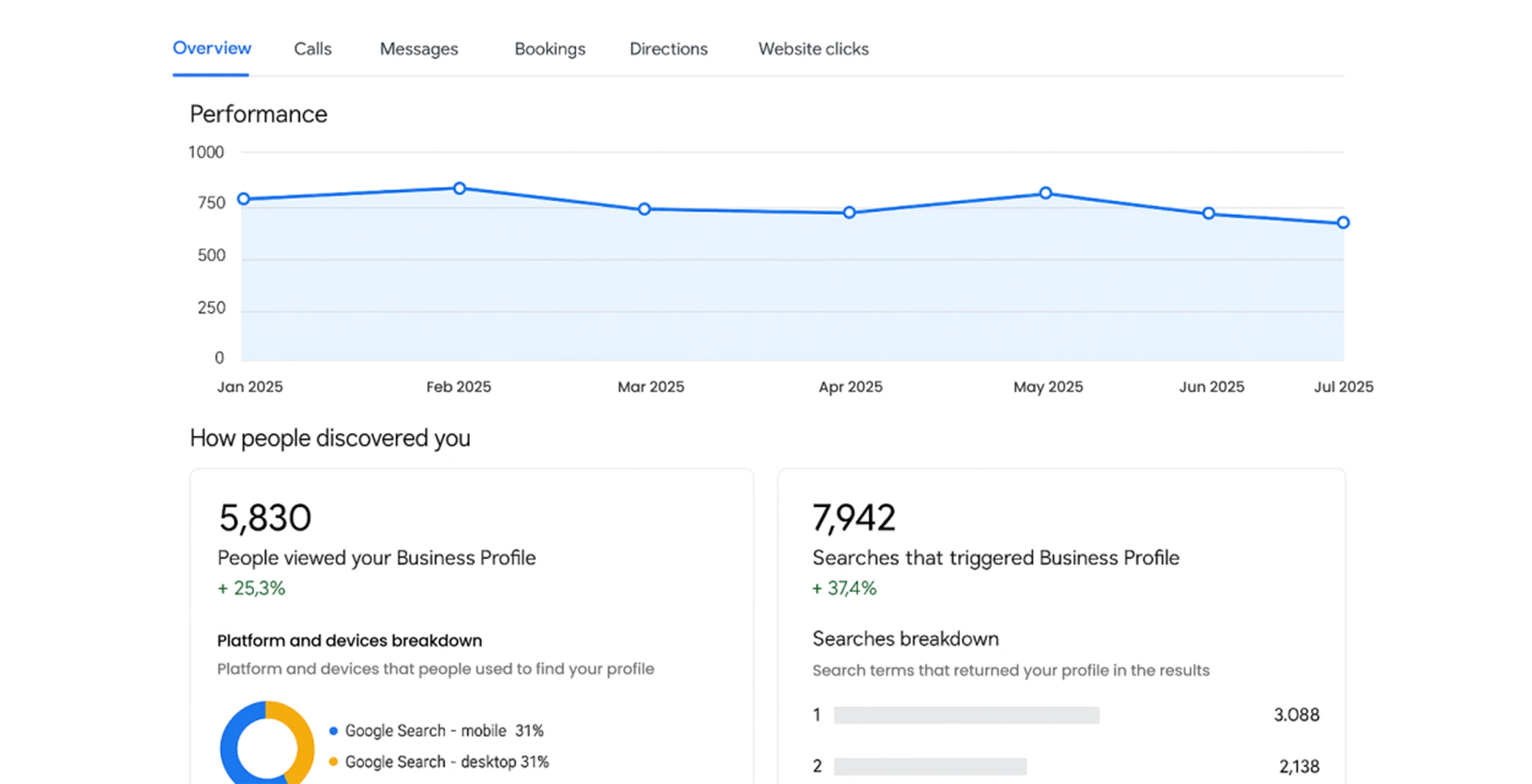Click the Jul 2025 chart data point
This screenshot has height=784, width=1532.
click(x=1343, y=222)
